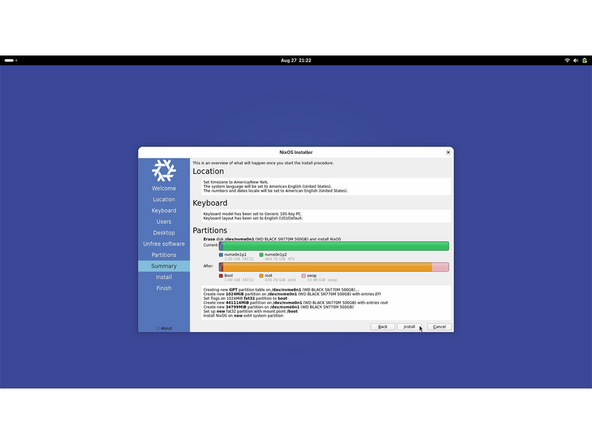
Task: Open the Aug 27 clock menu
Action: pos(296,60)
